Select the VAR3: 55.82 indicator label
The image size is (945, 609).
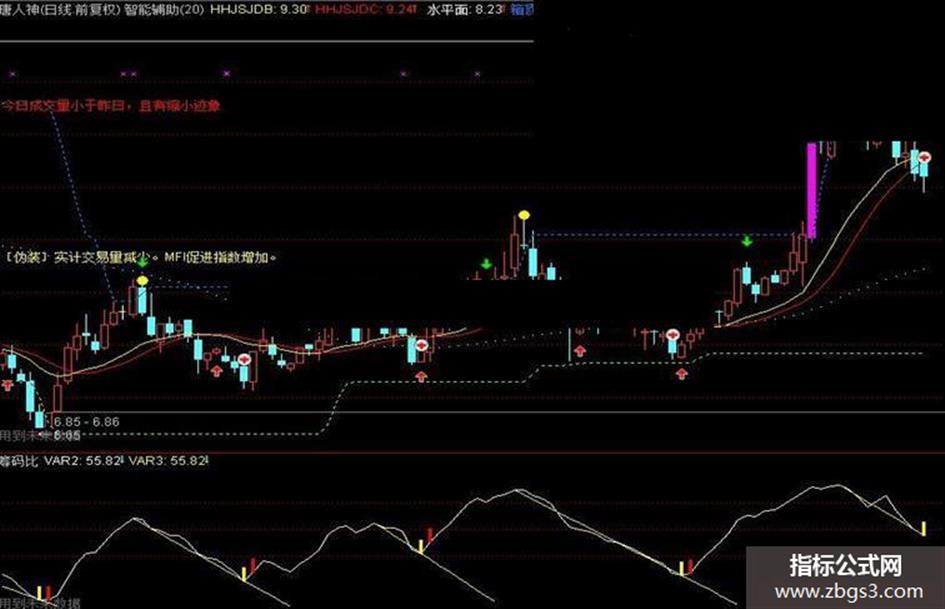pyautogui.click(x=168, y=461)
